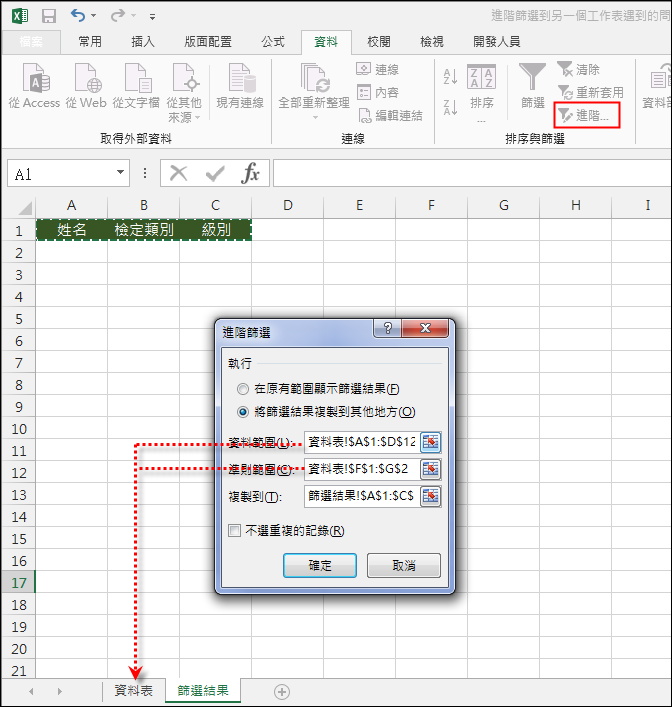Screen dimensions: 672x707
Task: Switch to the 校閱 tab
Action: [379, 42]
